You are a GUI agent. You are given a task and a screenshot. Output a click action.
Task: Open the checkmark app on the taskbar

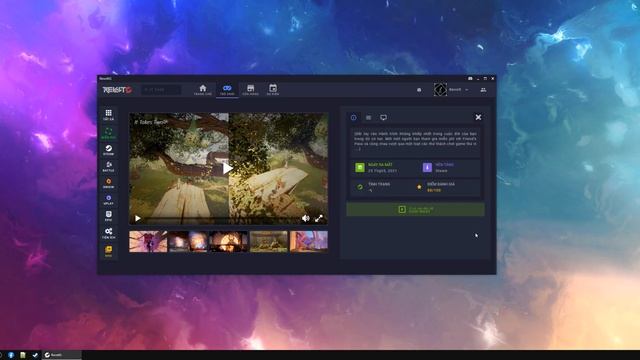(x=35, y=355)
